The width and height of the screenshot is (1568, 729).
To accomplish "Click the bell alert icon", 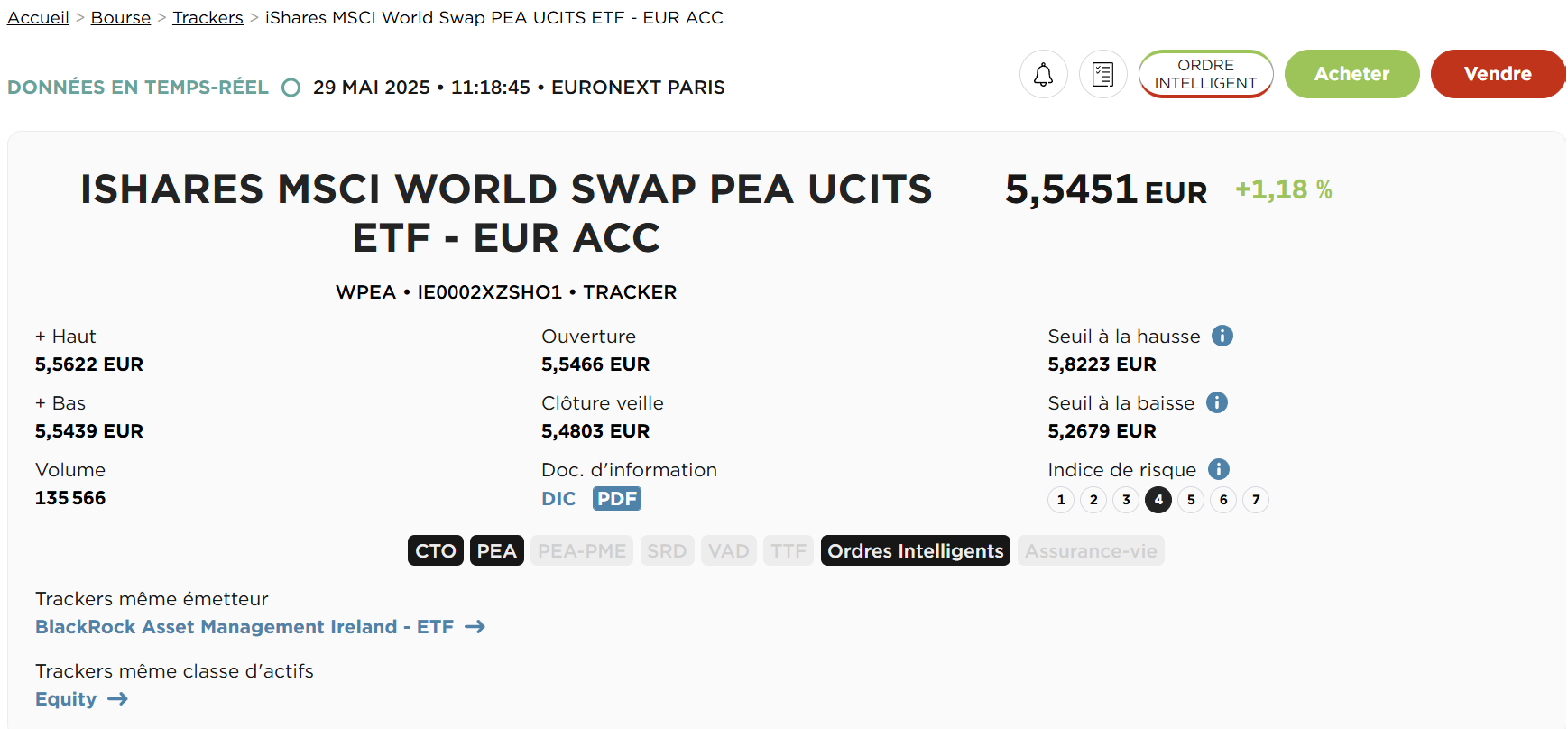I will [1044, 74].
